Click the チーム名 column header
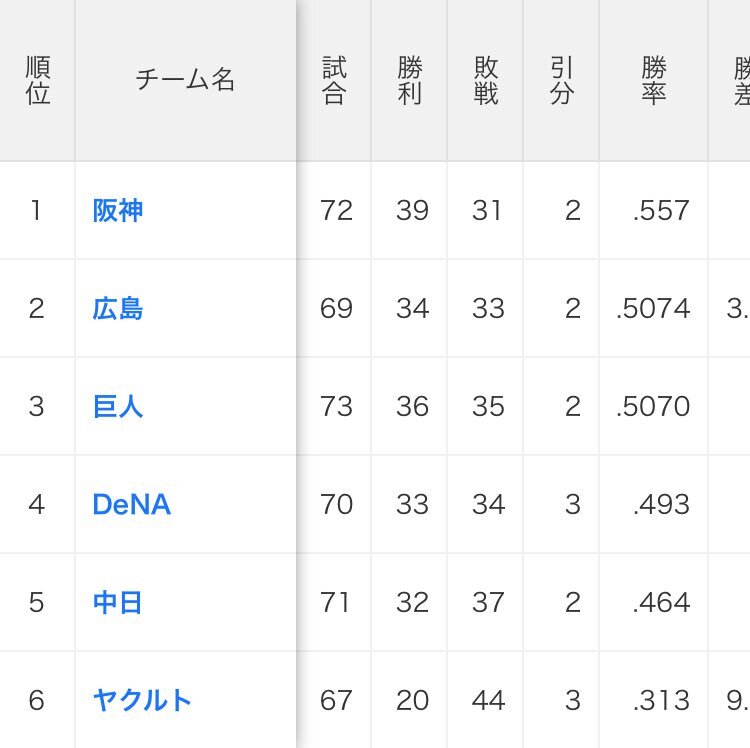The image size is (750, 748). coord(186,80)
